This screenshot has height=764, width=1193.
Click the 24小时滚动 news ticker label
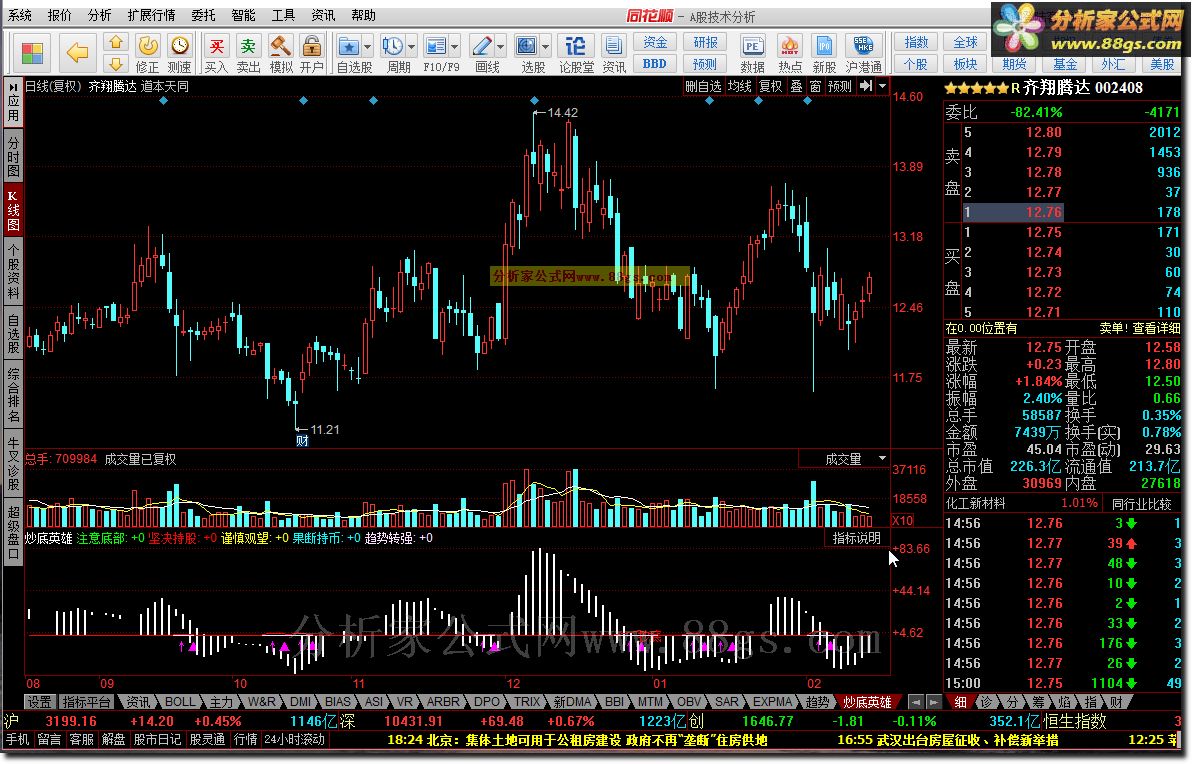coord(294,739)
